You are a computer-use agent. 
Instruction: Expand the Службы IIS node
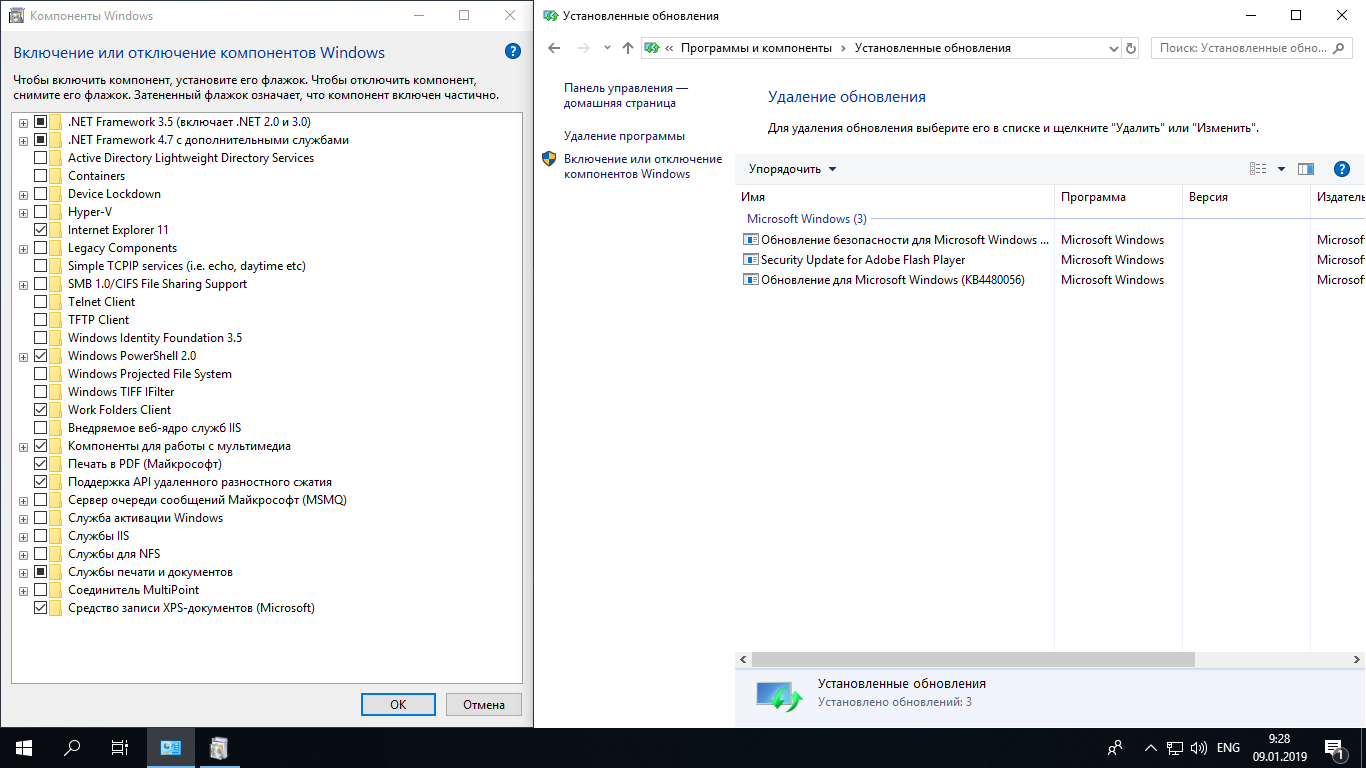click(x=23, y=536)
